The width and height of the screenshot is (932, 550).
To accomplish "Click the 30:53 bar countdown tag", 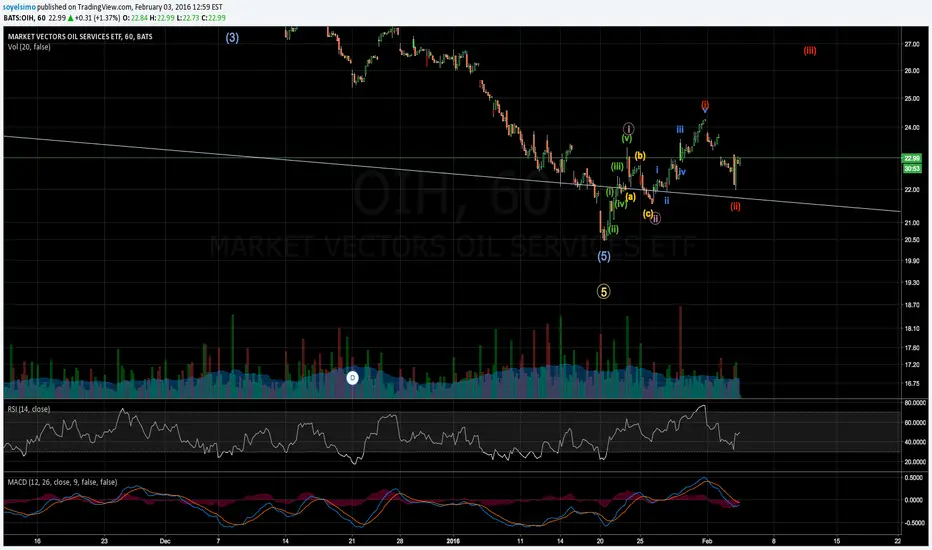I will coord(911,168).
